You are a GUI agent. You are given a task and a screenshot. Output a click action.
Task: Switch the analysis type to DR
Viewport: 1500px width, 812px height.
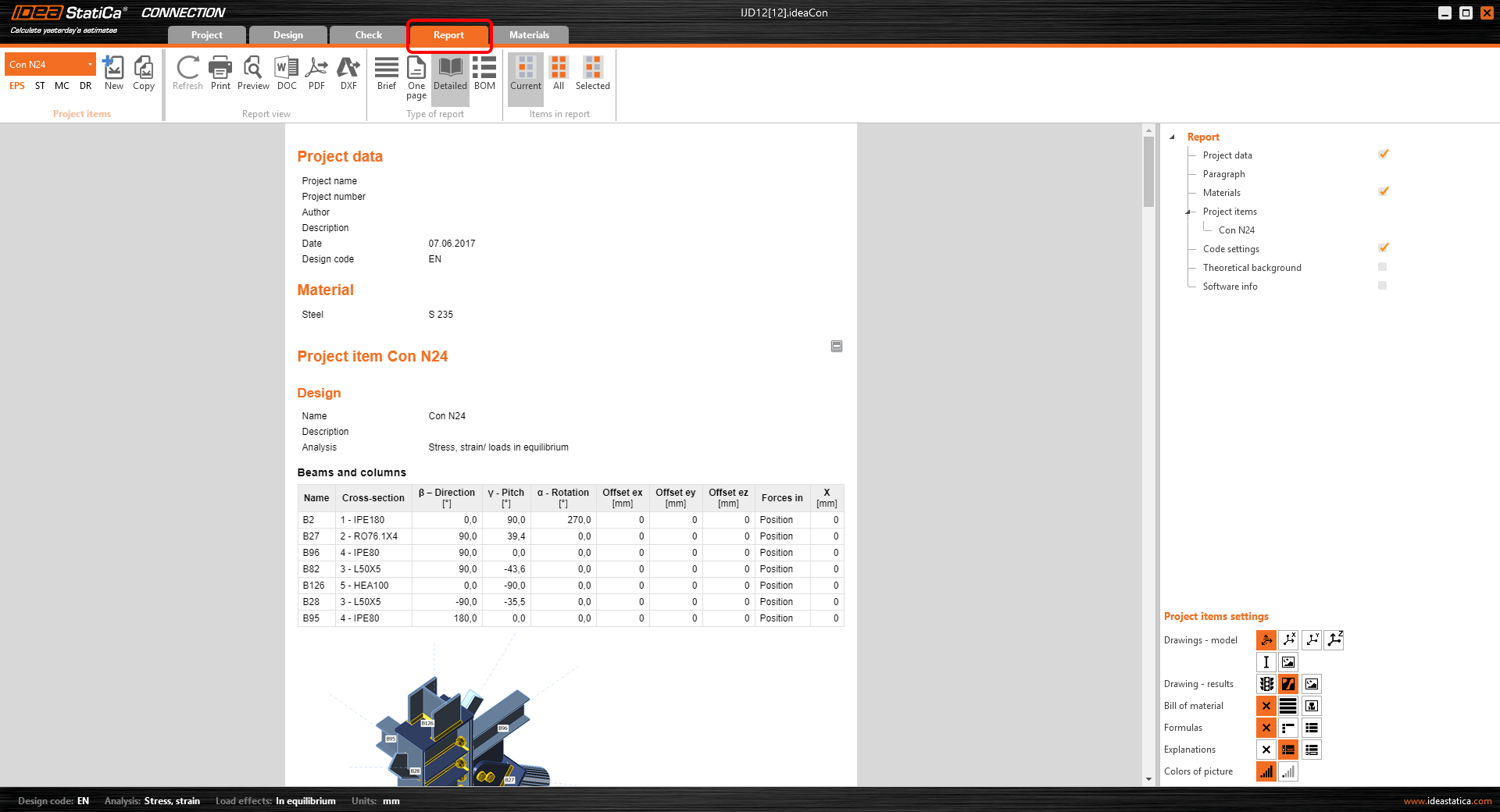click(86, 86)
